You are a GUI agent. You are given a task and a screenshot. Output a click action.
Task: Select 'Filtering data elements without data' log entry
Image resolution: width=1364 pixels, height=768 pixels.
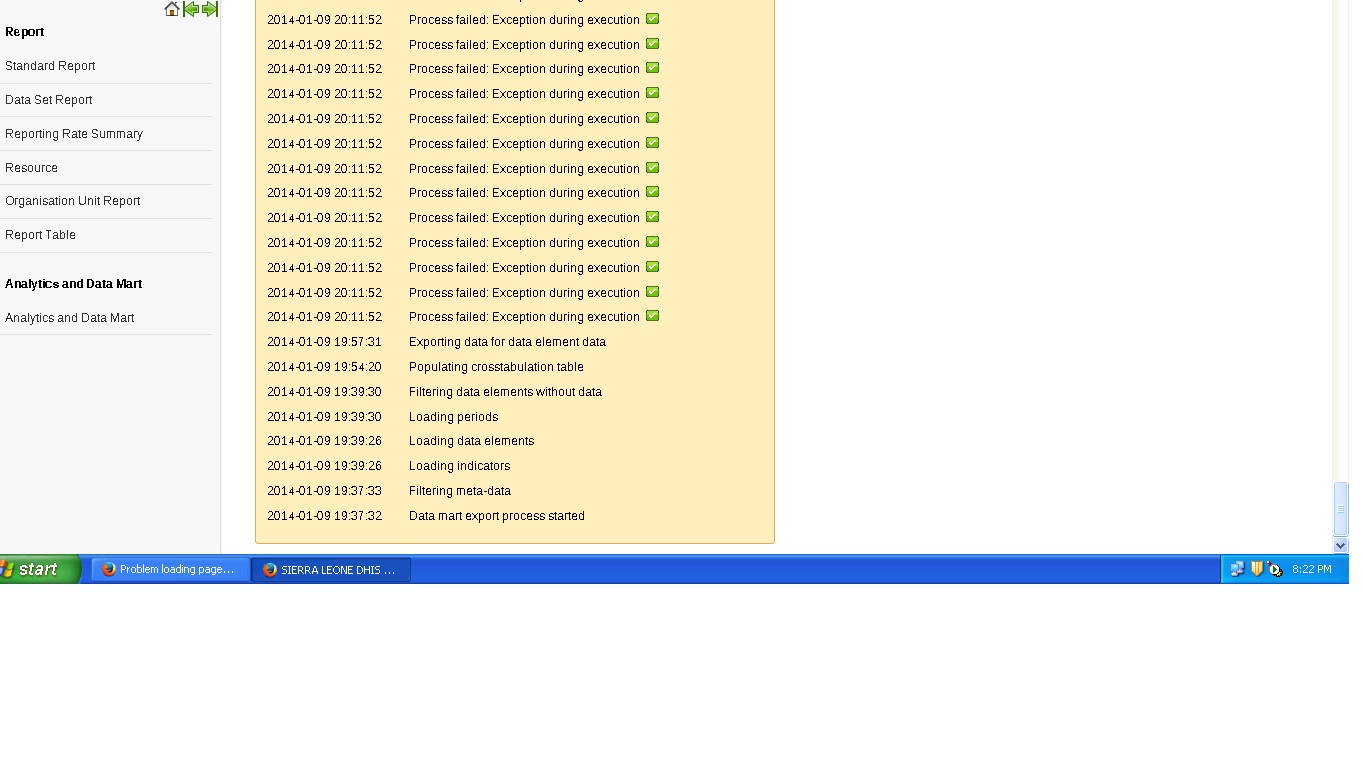(505, 392)
